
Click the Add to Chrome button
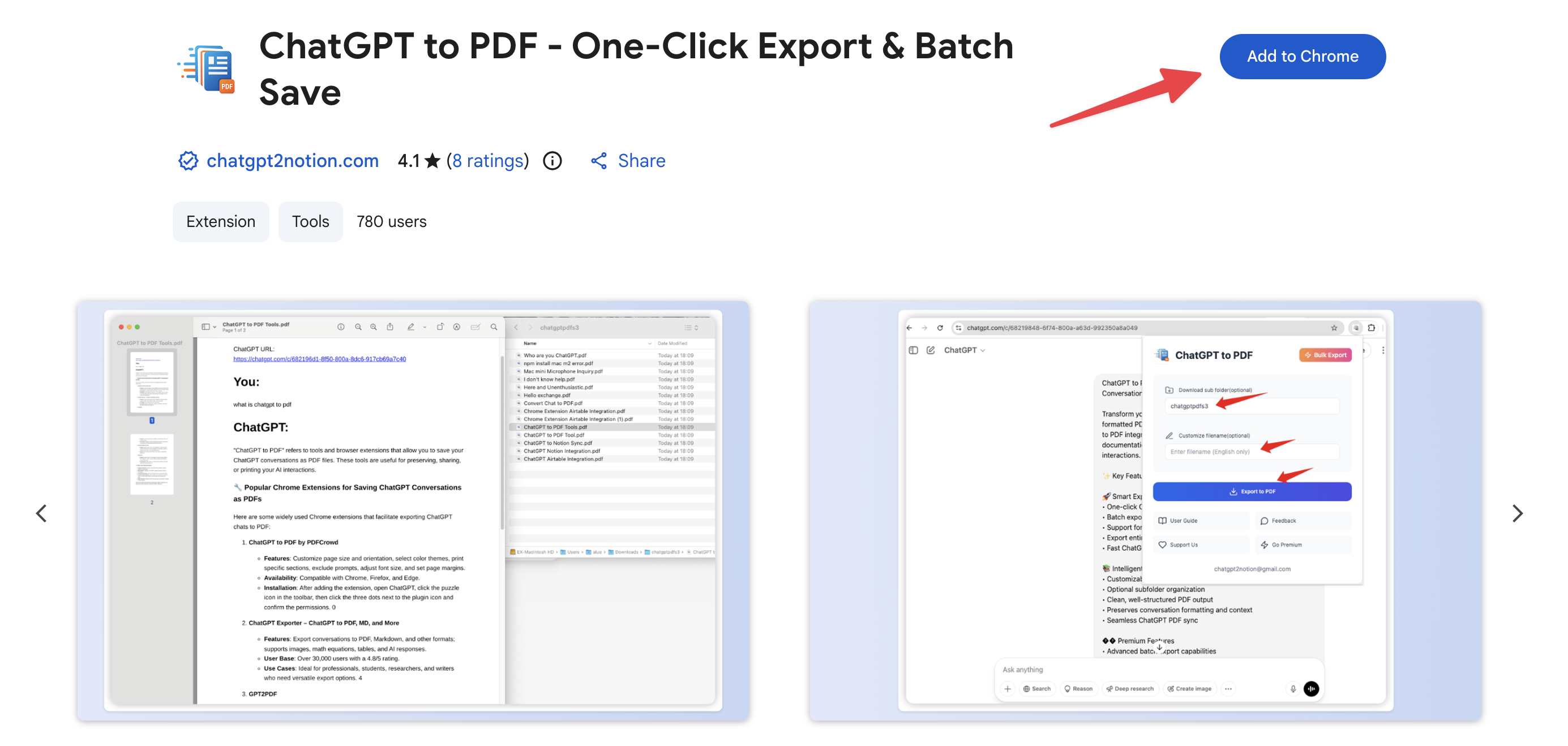[x=1302, y=56]
